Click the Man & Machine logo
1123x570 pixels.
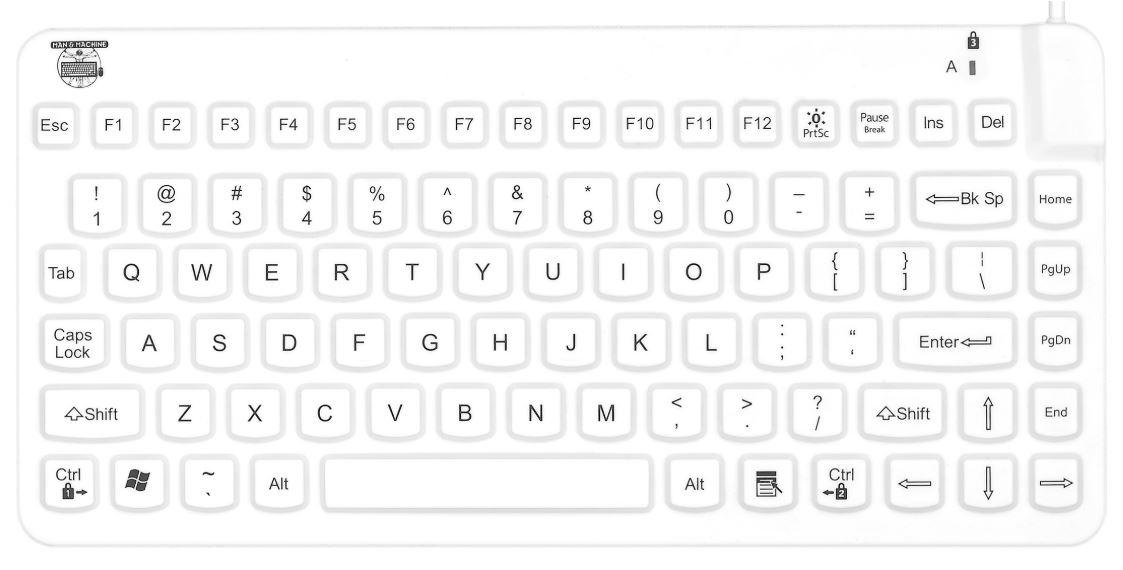(x=80, y=64)
